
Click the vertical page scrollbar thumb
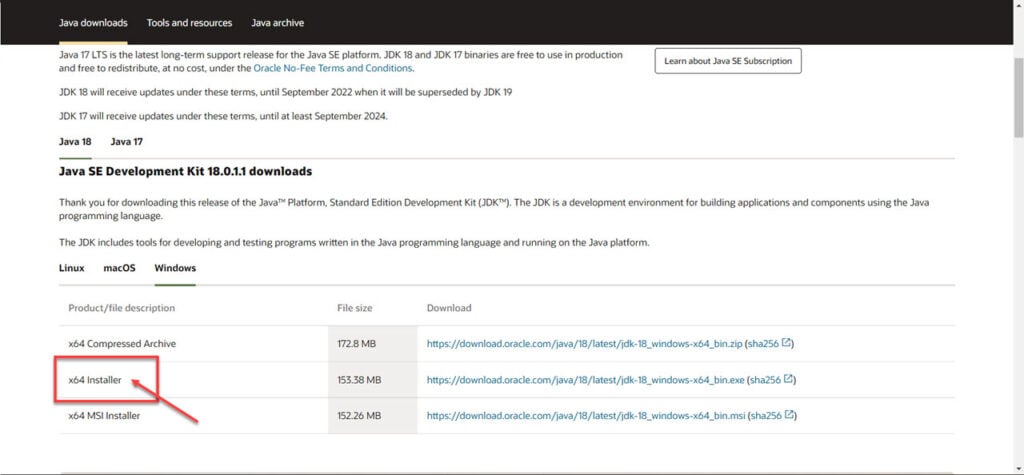(x=1018, y=97)
